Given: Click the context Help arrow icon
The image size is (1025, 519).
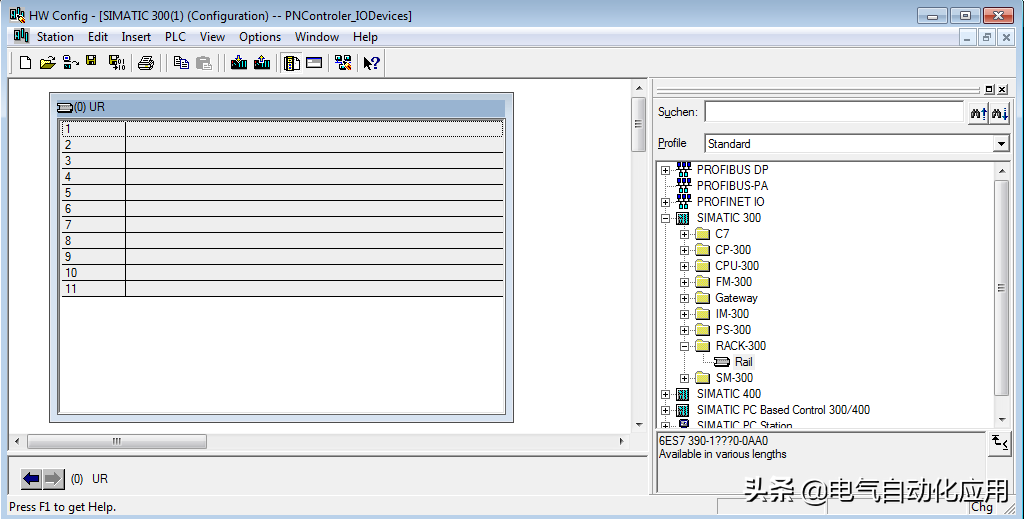Looking at the screenshot, I should point(371,63).
